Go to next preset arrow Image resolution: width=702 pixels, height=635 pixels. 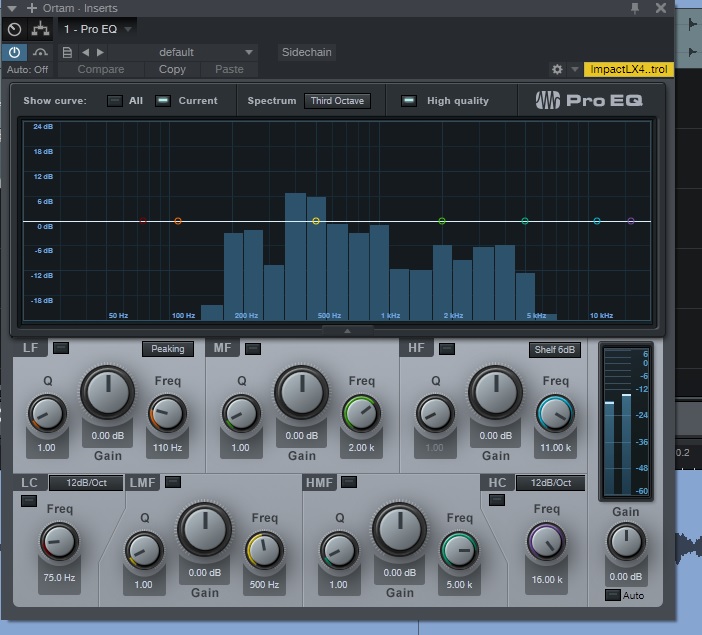100,52
